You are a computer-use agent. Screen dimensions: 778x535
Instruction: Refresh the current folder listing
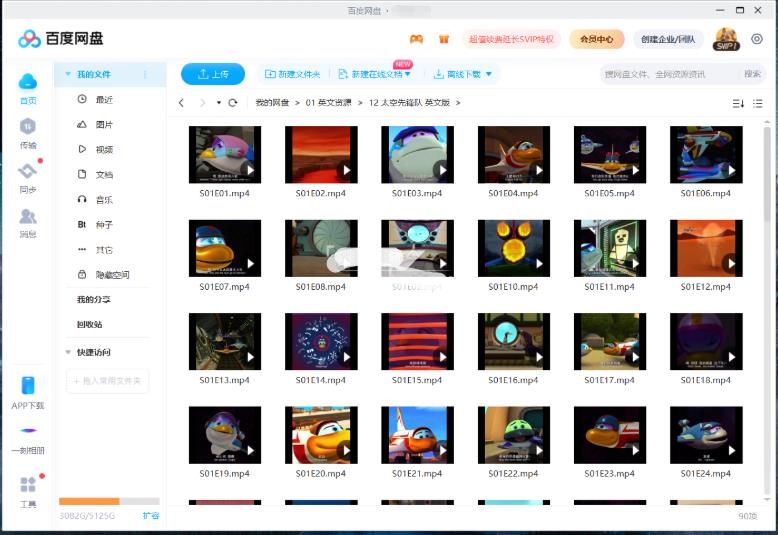(x=233, y=103)
